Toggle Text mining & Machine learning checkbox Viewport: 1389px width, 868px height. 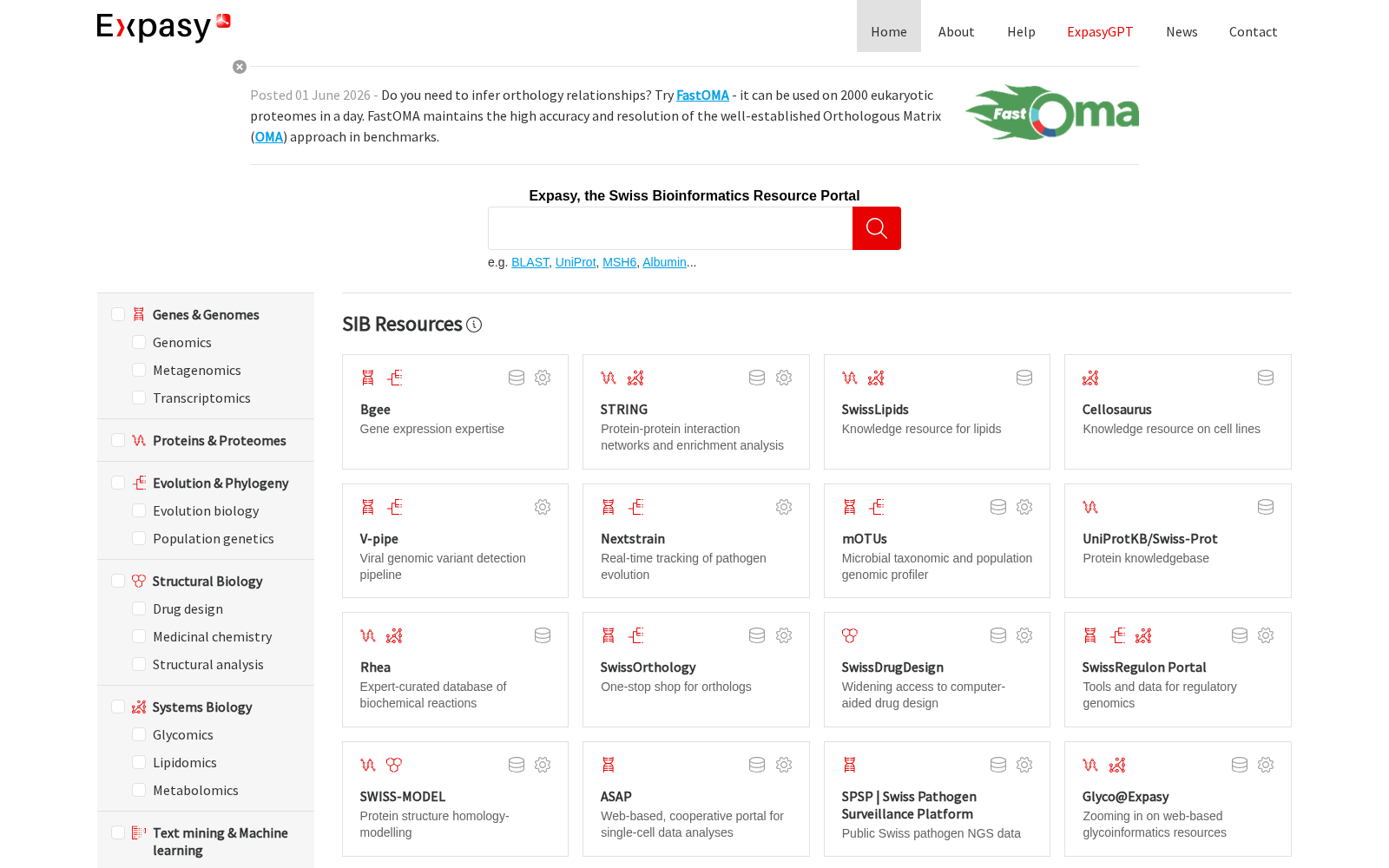coord(118,832)
